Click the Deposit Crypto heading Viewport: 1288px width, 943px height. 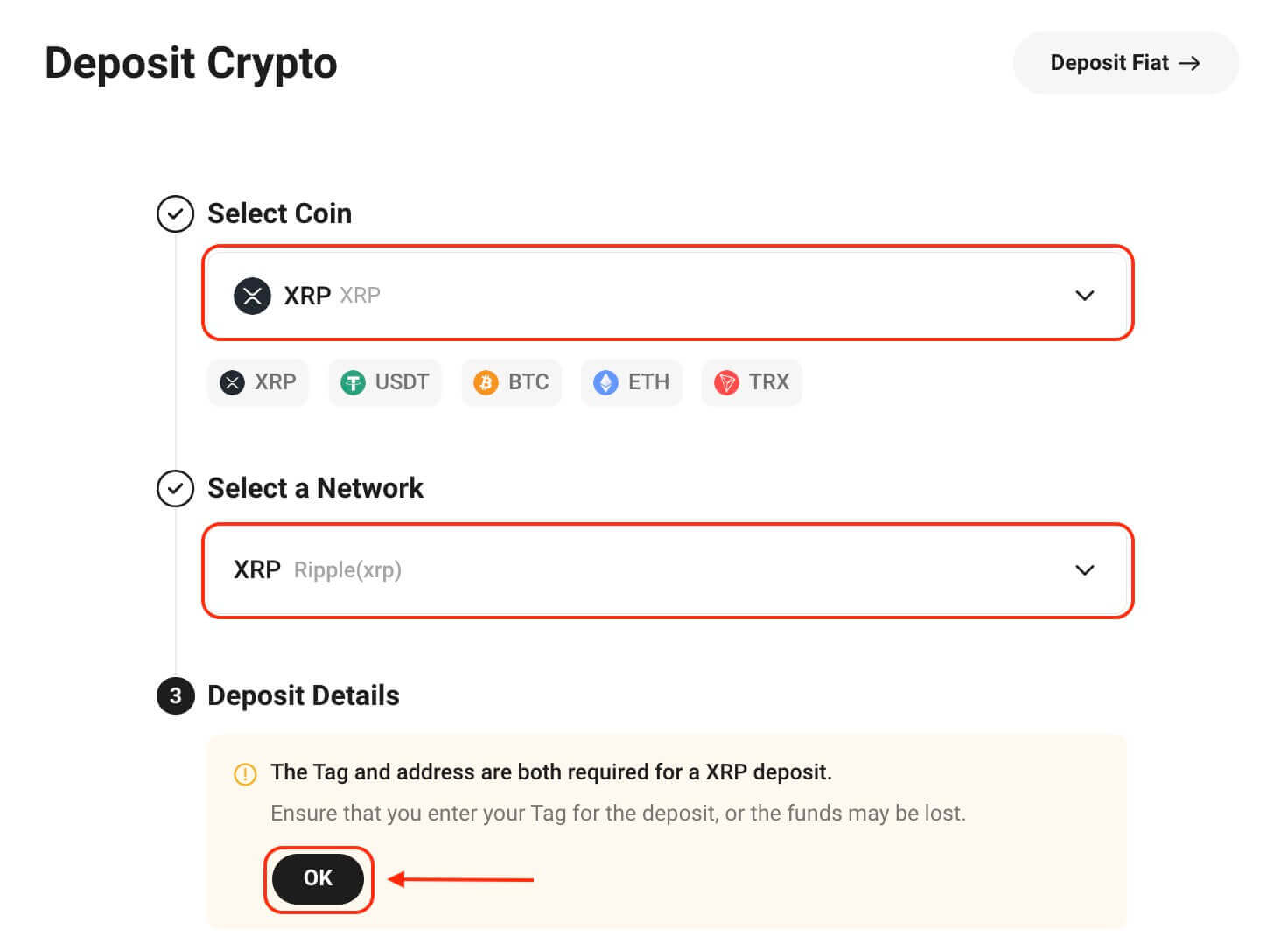point(191,62)
